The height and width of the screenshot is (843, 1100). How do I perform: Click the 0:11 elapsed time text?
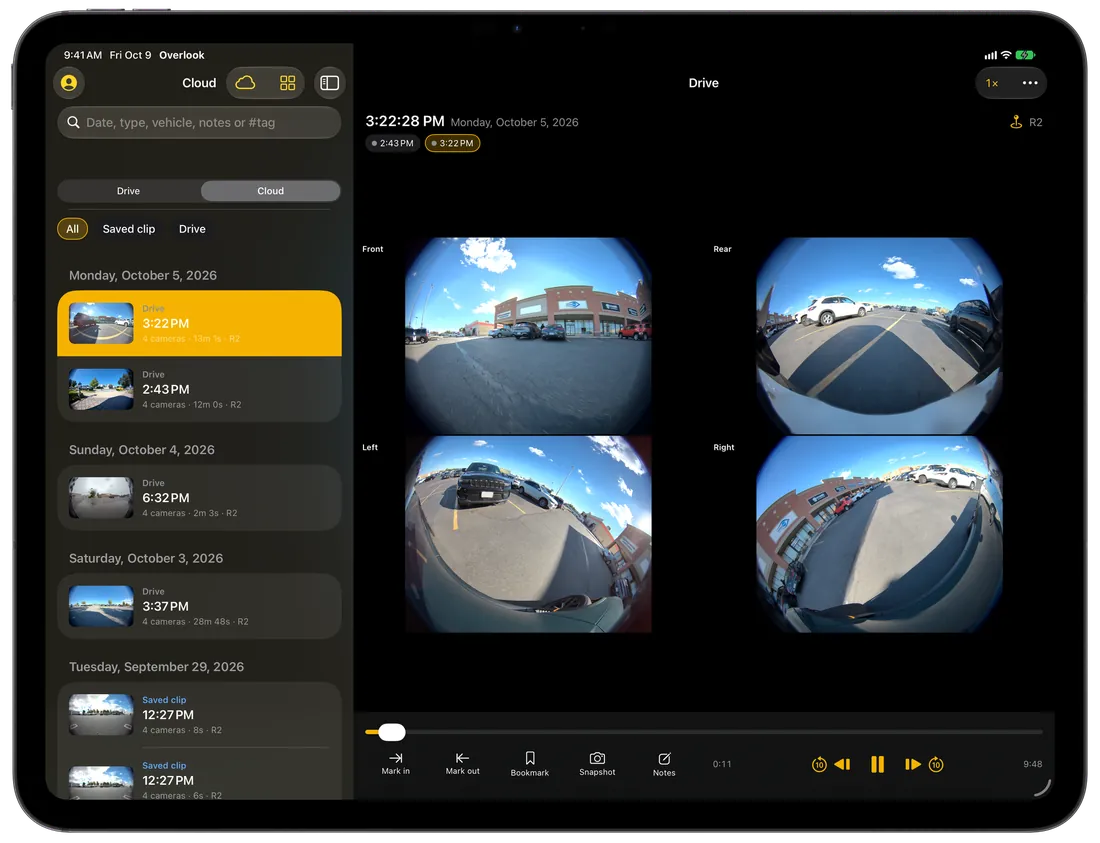(x=722, y=764)
